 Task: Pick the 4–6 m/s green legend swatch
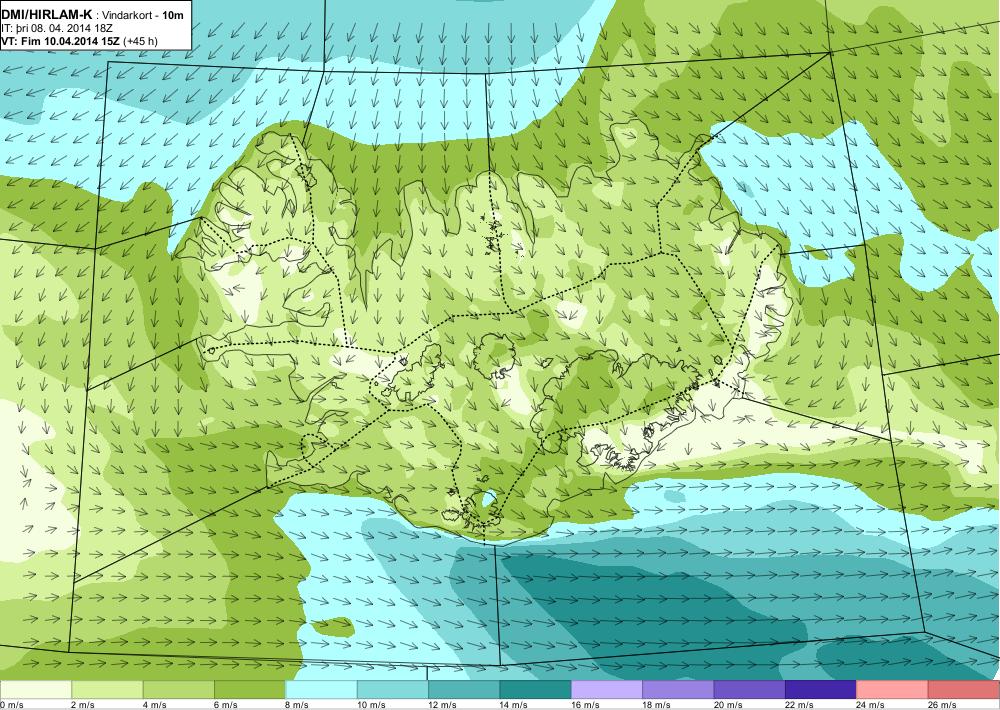click(x=179, y=690)
